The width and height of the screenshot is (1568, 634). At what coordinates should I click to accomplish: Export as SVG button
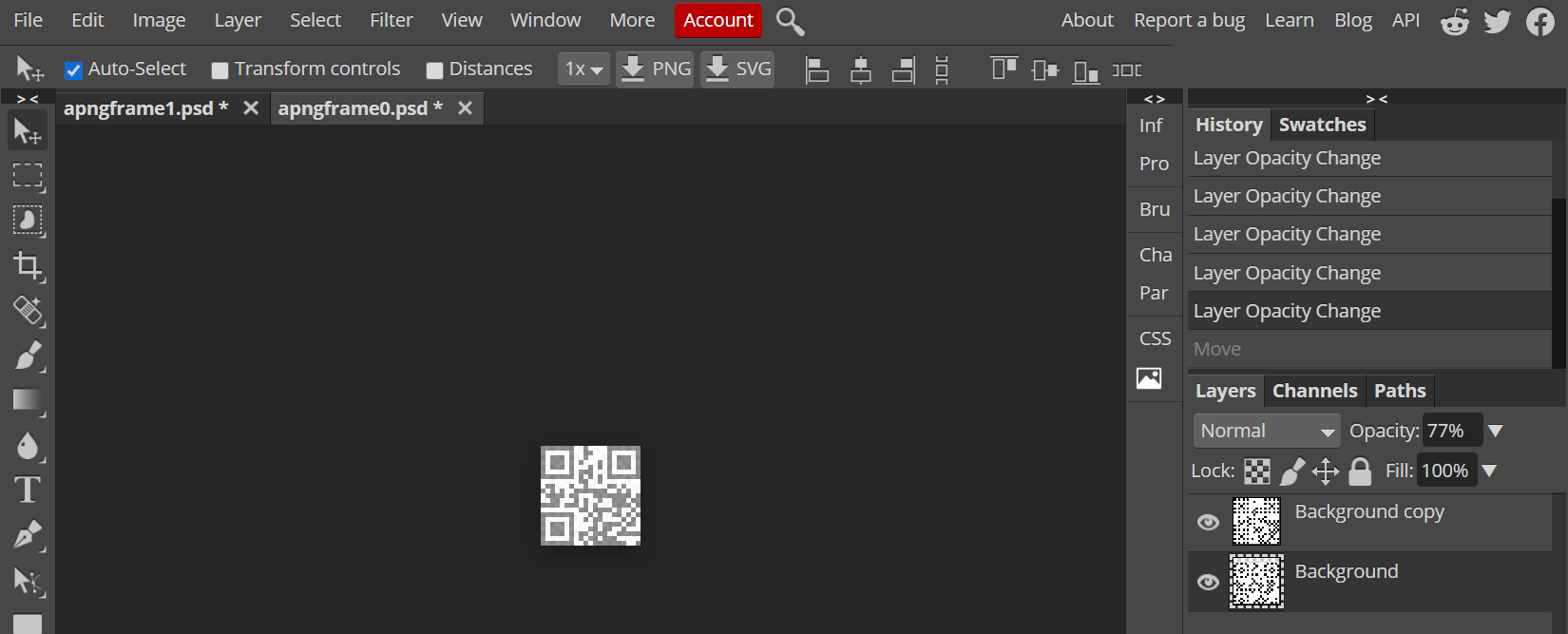tap(737, 69)
